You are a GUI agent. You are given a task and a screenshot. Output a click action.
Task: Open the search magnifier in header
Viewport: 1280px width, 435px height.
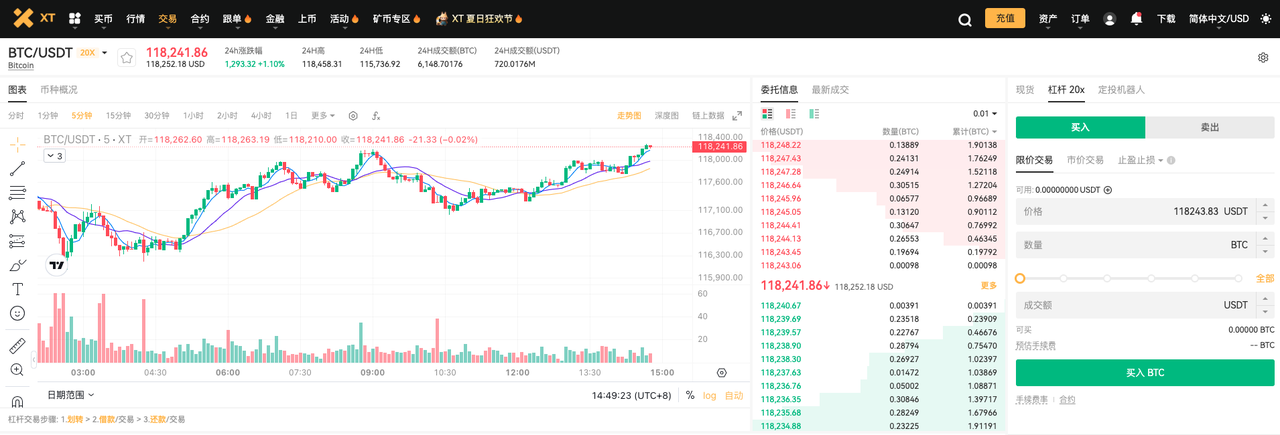pos(965,19)
